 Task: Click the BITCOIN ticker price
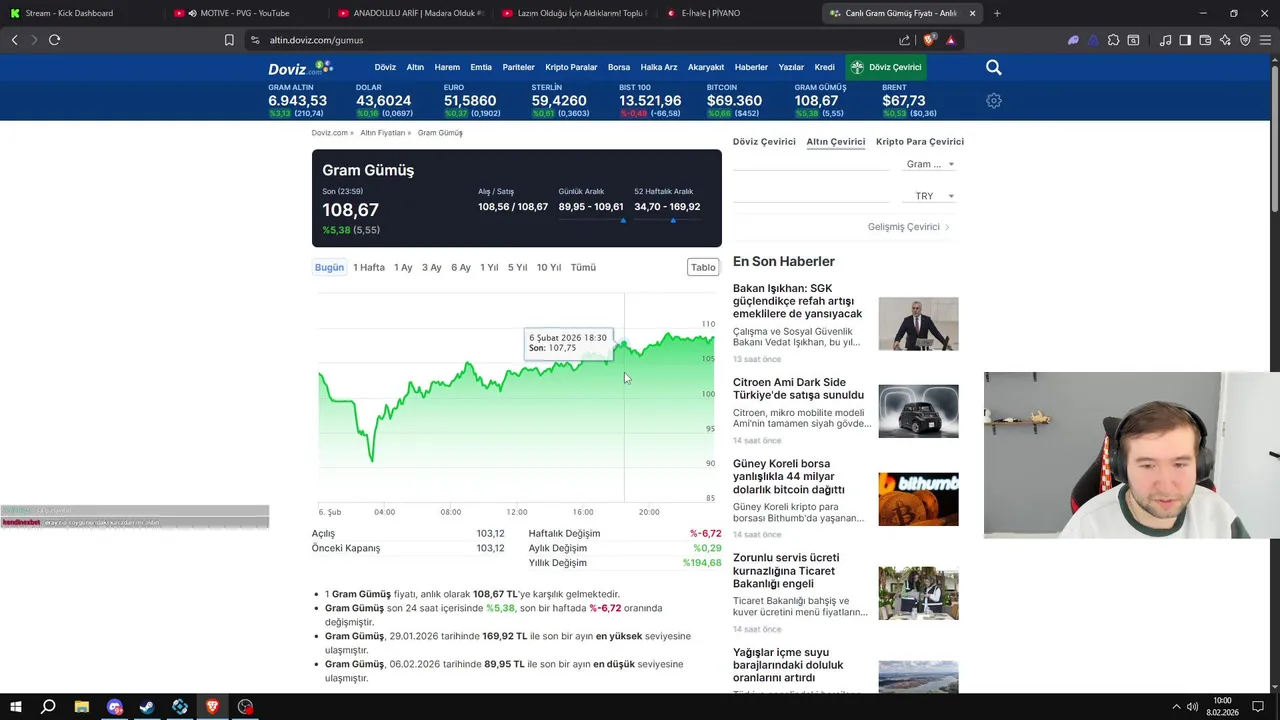pyautogui.click(x=734, y=101)
